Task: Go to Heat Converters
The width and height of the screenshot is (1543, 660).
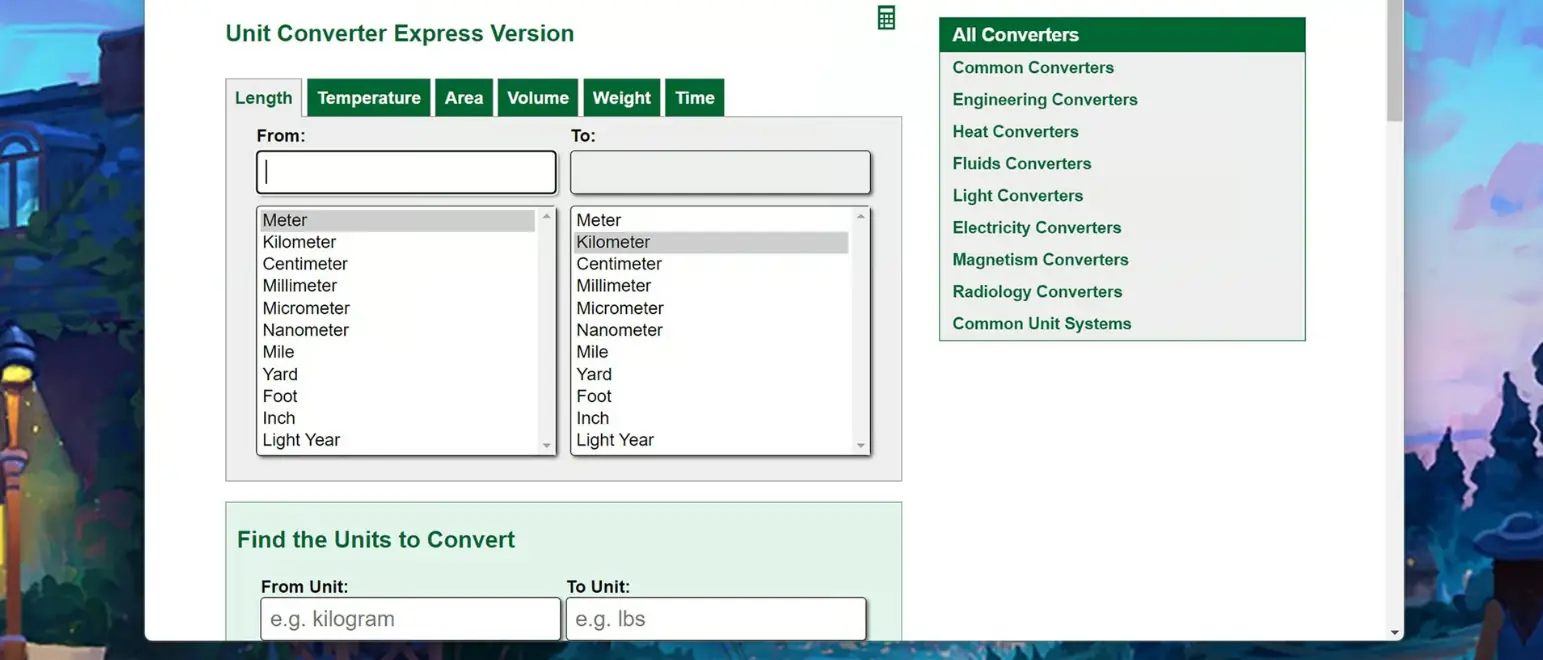Action: click(1015, 132)
